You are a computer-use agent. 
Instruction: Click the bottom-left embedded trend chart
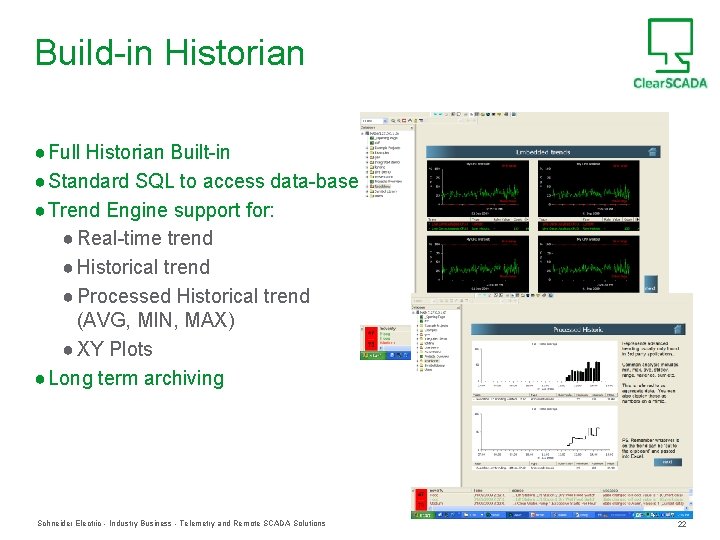click(x=478, y=264)
